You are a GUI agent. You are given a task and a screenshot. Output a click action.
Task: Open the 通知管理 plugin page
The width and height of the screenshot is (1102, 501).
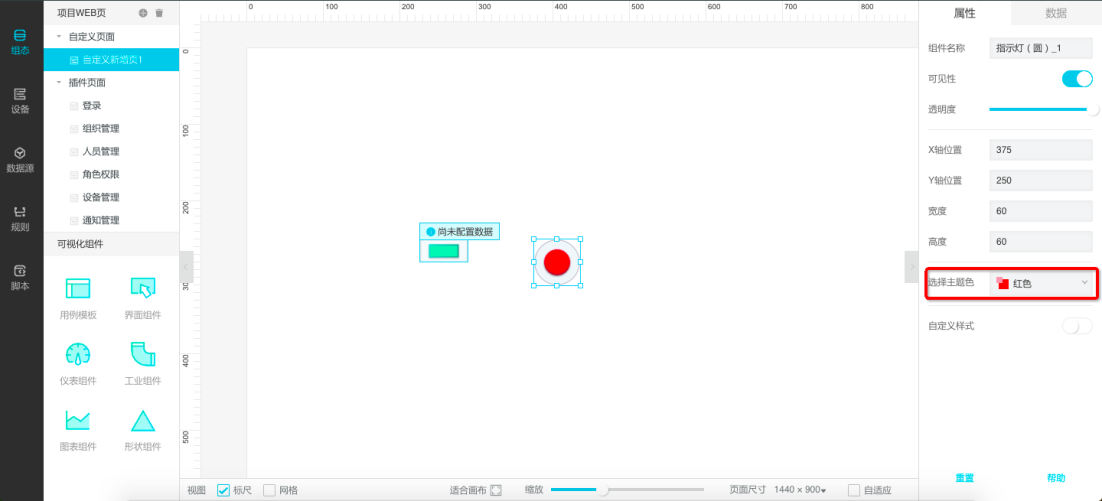(x=101, y=220)
